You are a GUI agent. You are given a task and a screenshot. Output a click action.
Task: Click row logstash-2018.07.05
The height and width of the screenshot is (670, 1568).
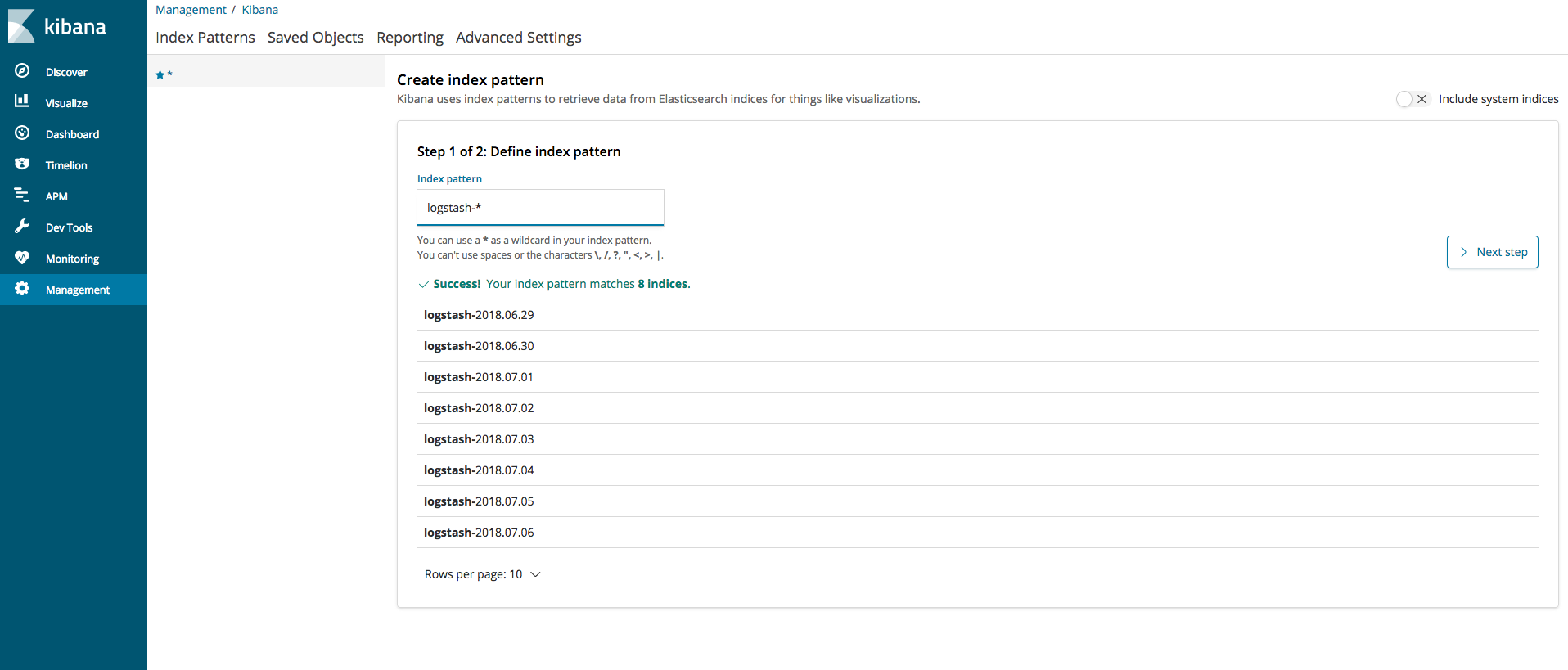click(977, 501)
